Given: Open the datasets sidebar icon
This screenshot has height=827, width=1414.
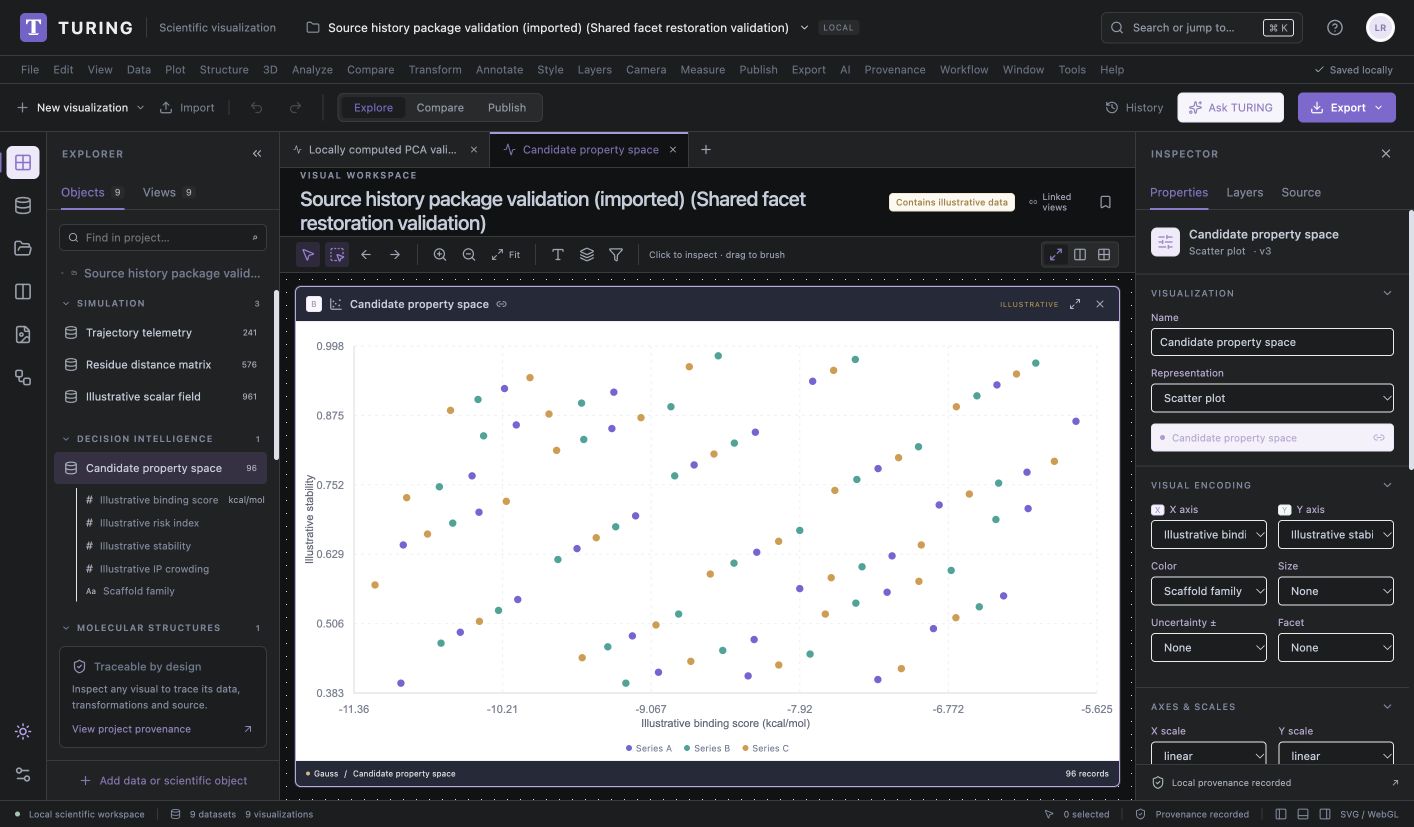Looking at the screenshot, I should coord(23,205).
